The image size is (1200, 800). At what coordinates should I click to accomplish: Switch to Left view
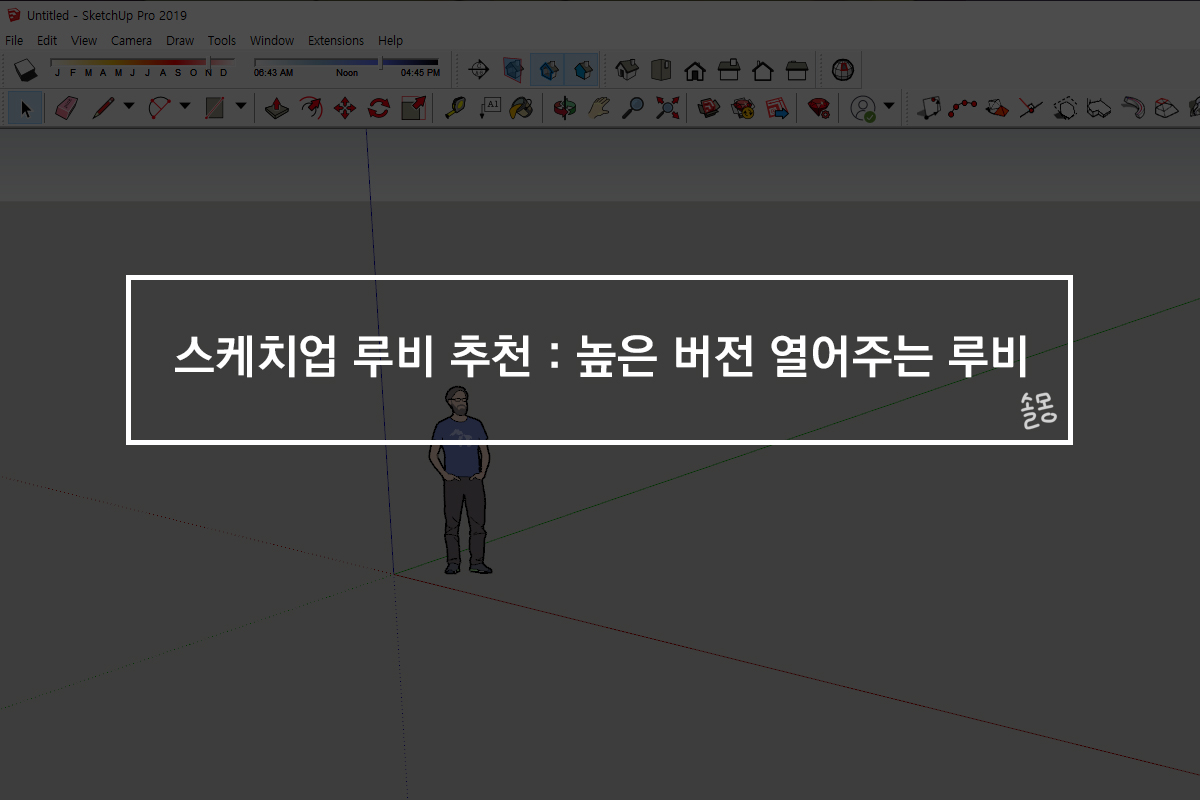[797, 70]
